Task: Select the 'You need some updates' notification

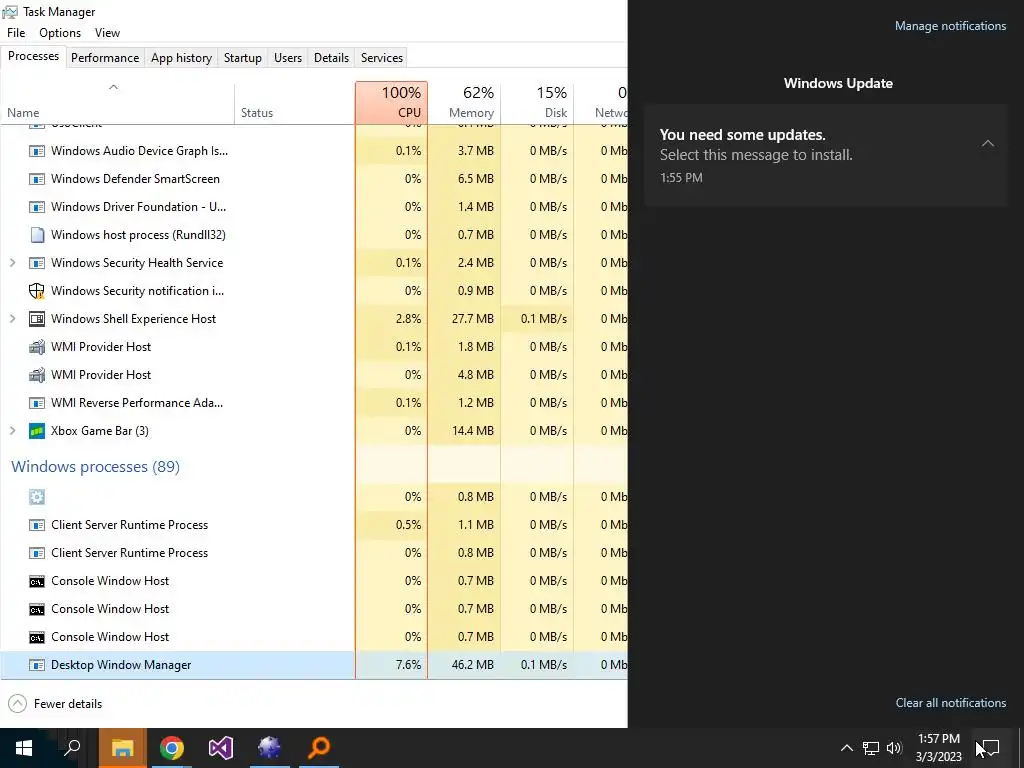Action: pyautogui.click(x=826, y=155)
